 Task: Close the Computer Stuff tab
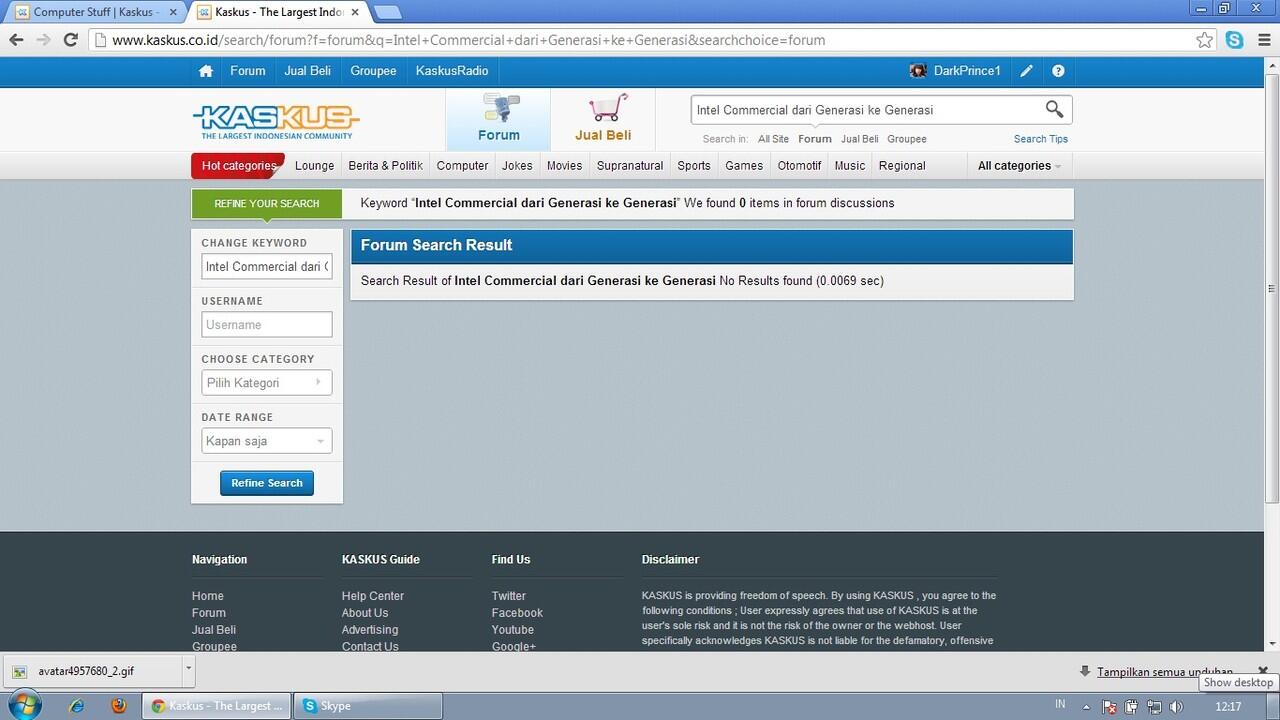172,12
